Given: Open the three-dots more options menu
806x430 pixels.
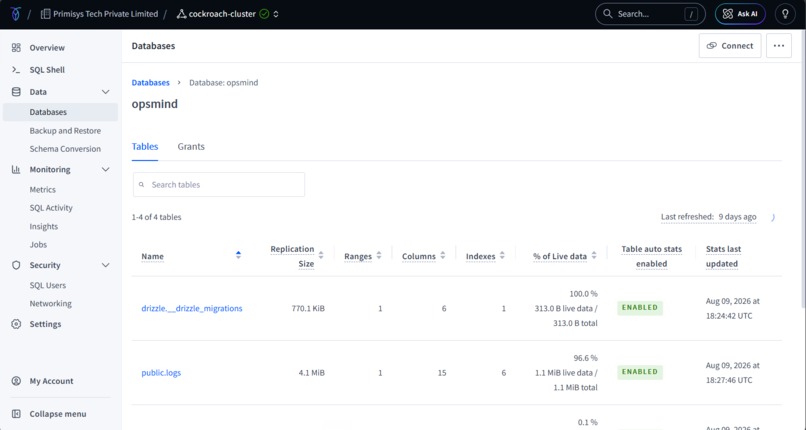Looking at the screenshot, I should [779, 46].
